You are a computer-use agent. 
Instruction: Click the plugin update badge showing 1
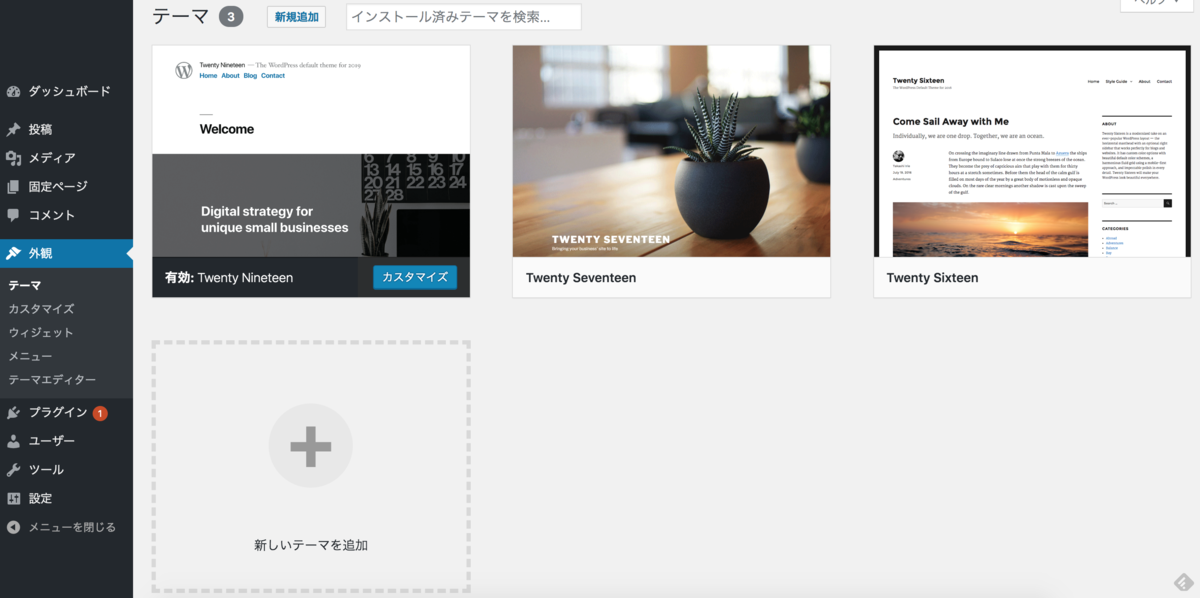coord(101,413)
